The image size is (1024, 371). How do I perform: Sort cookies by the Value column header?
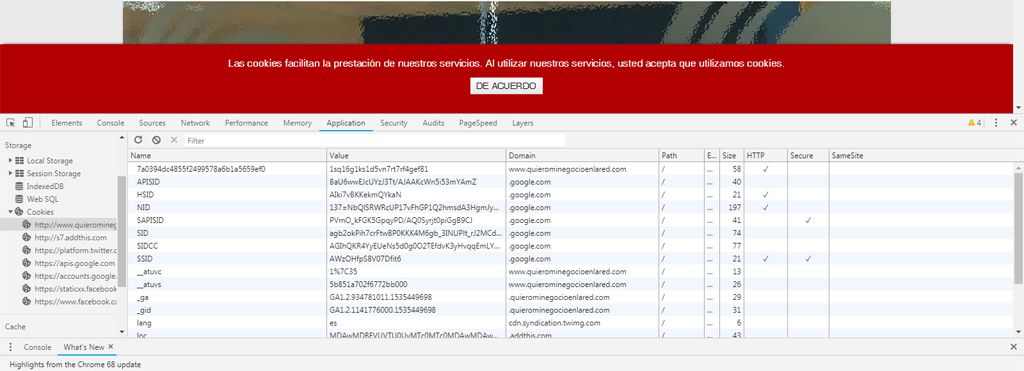pyautogui.click(x=416, y=155)
